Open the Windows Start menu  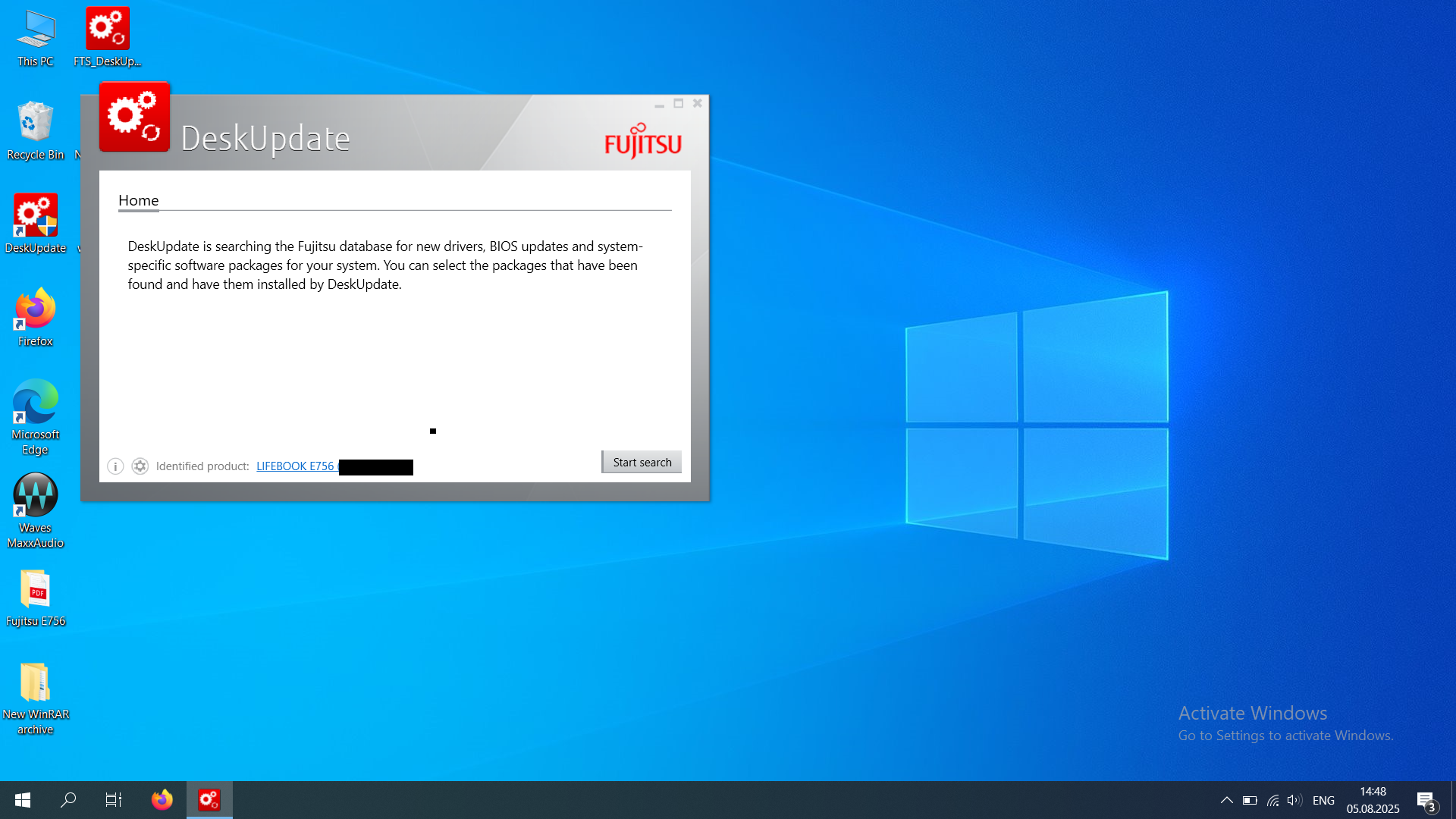click(x=23, y=800)
